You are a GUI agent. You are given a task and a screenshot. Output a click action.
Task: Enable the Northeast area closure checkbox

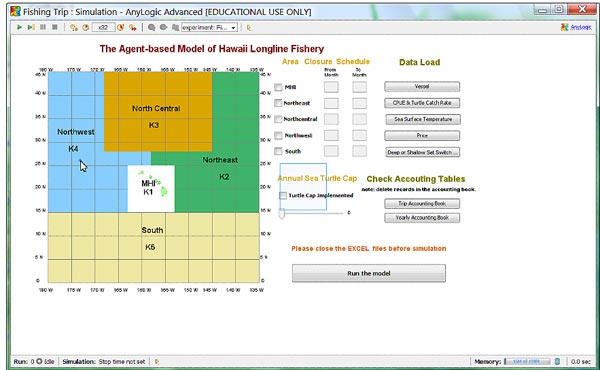[x=279, y=103]
